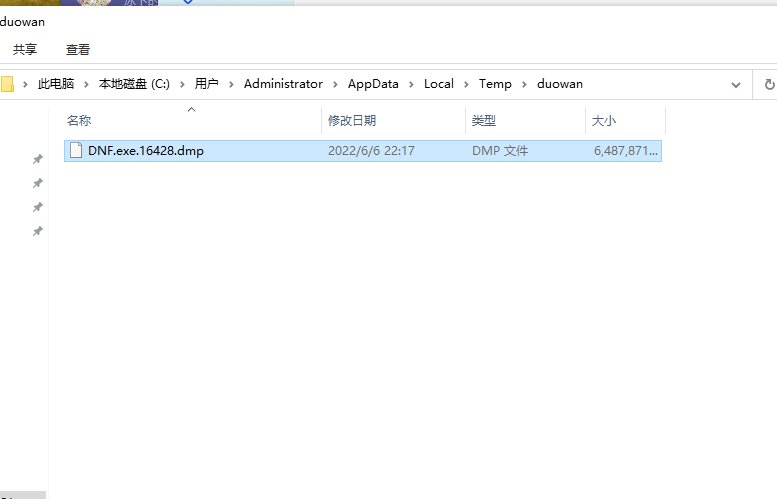Sort files by the 大小 column header
The height and width of the screenshot is (499, 777).
point(604,120)
